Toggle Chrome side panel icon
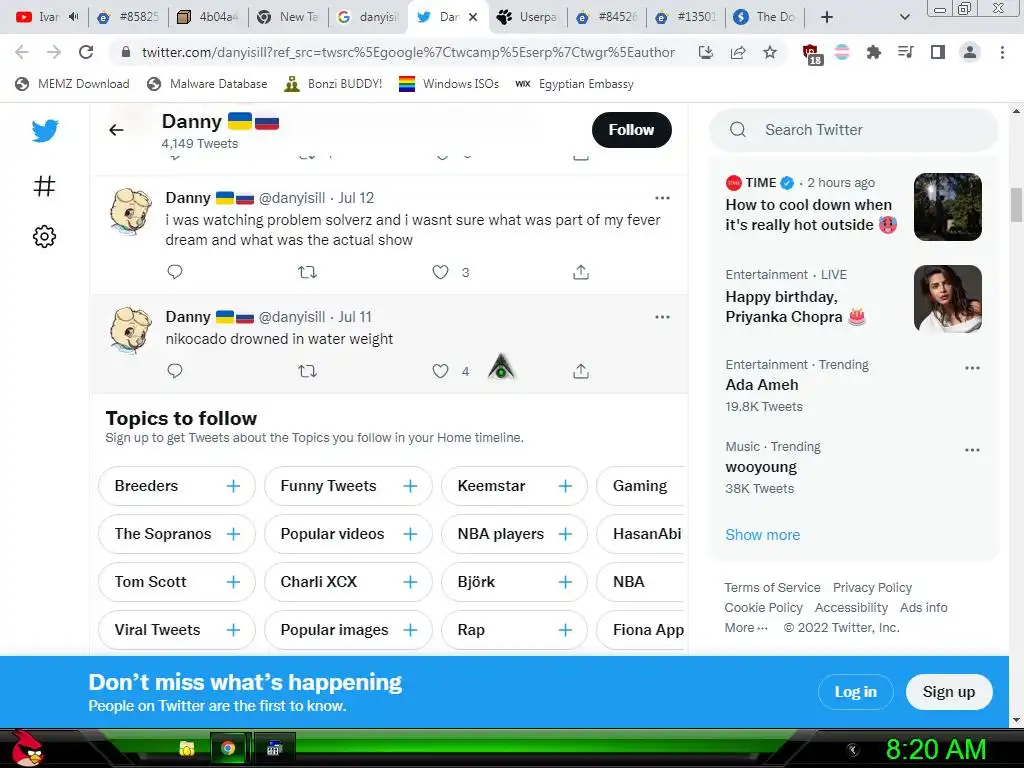This screenshot has width=1024, height=768. (x=938, y=52)
